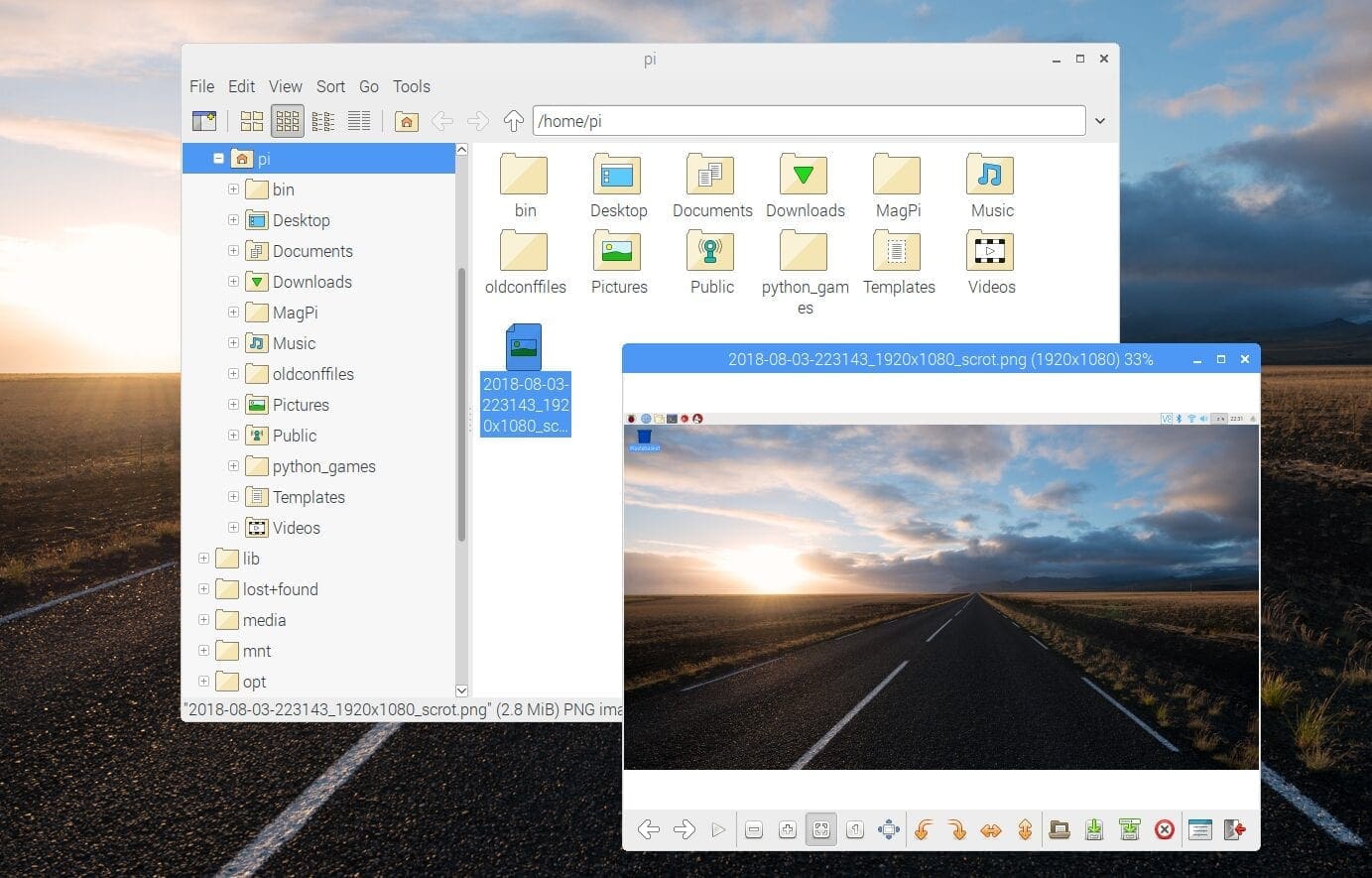
Task: Flip the image horizontally
Action: pyautogui.click(x=991, y=829)
